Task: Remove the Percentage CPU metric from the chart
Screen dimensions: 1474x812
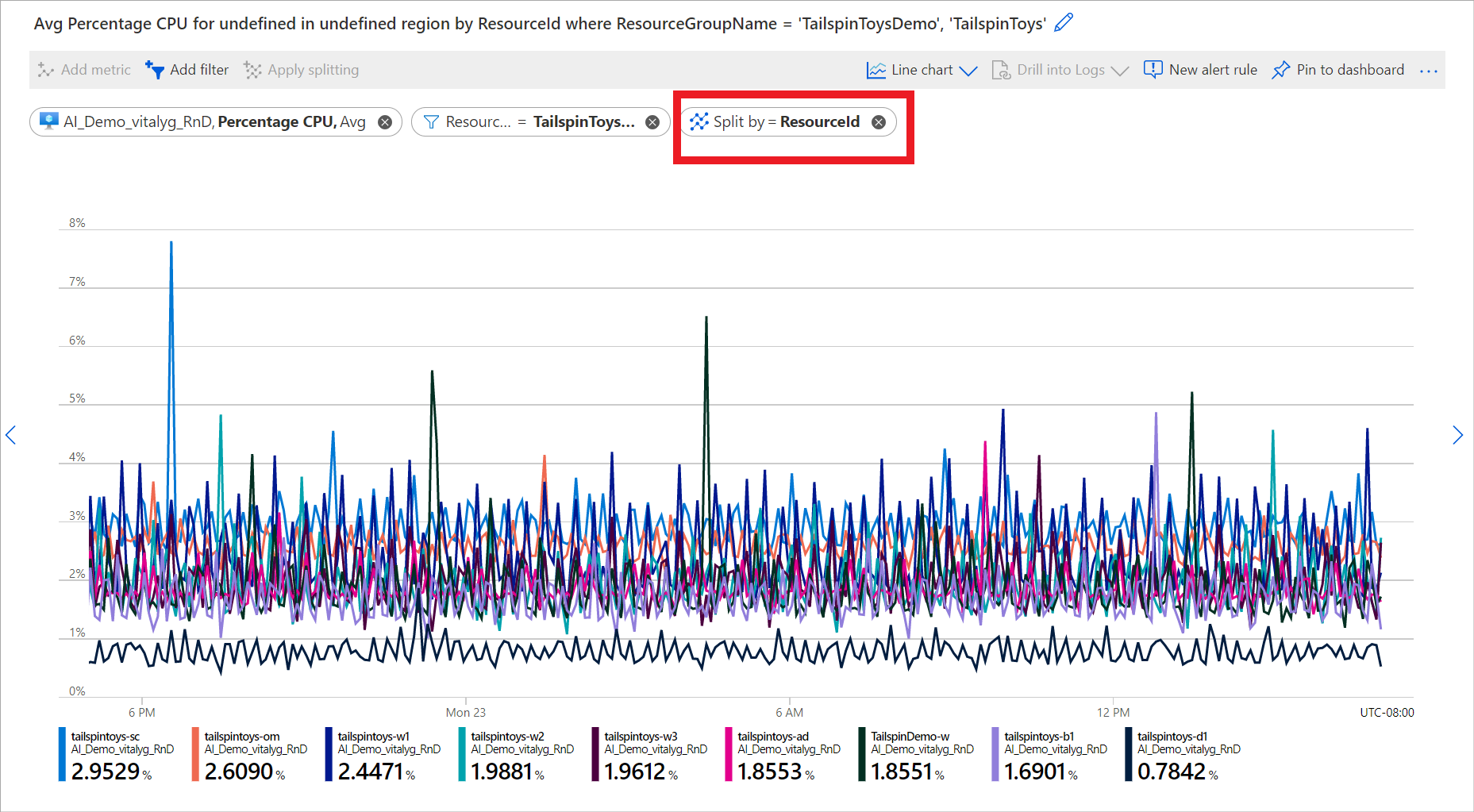Action: coord(384,121)
